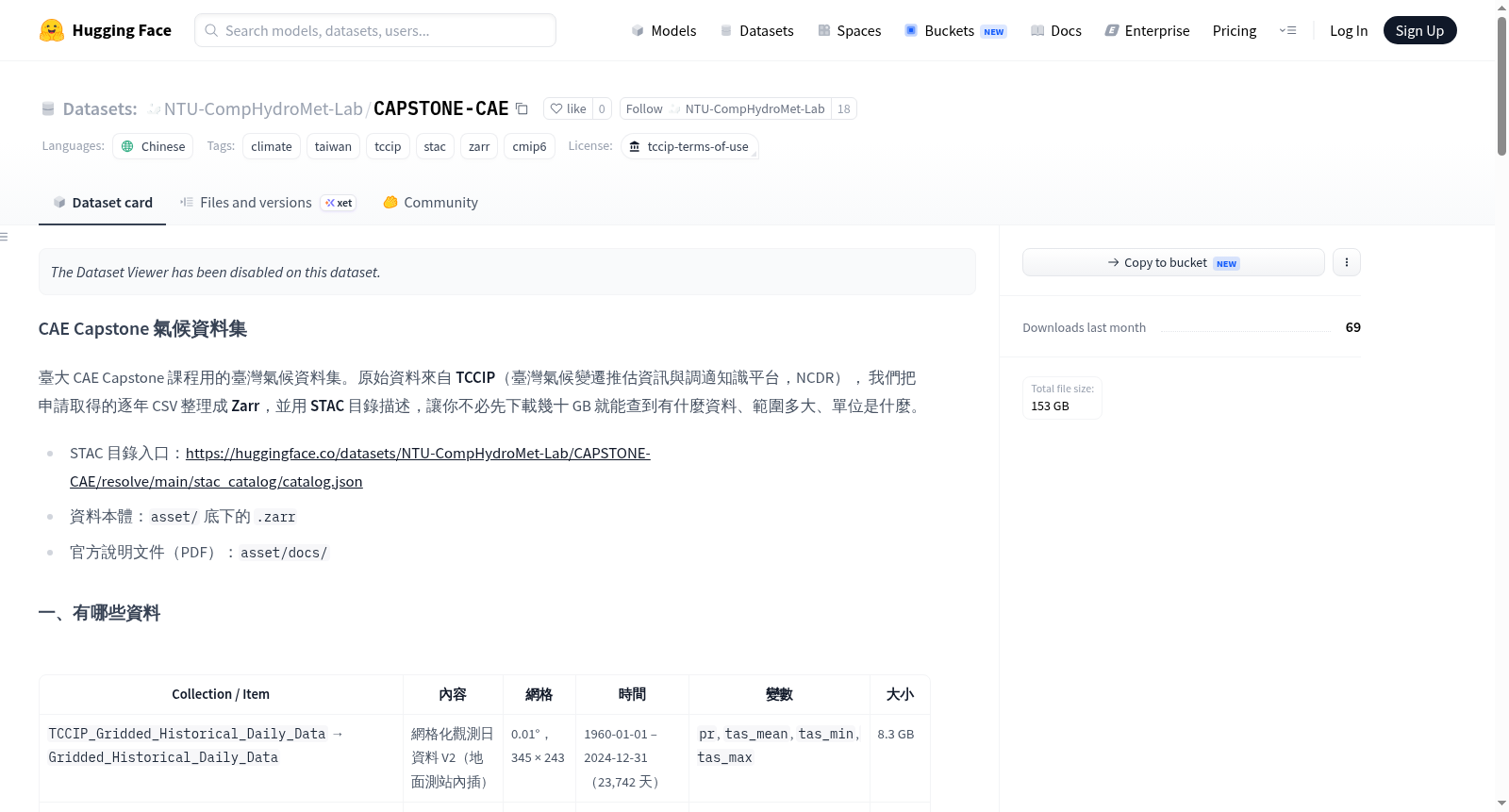Select the 'TCCIP_Gridded_Historical_Daily_Data' cell text
The width and height of the screenshot is (1509, 812).
pyautogui.click(x=187, y=734)
